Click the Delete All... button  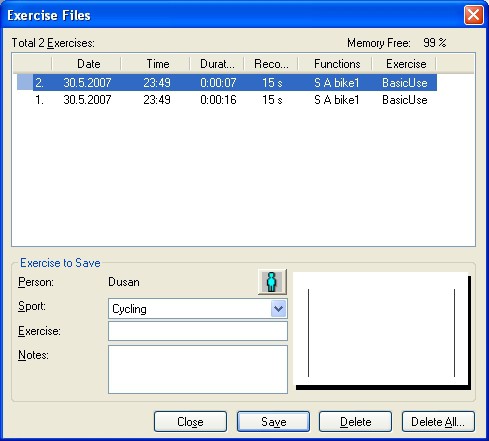coord(438,422)
